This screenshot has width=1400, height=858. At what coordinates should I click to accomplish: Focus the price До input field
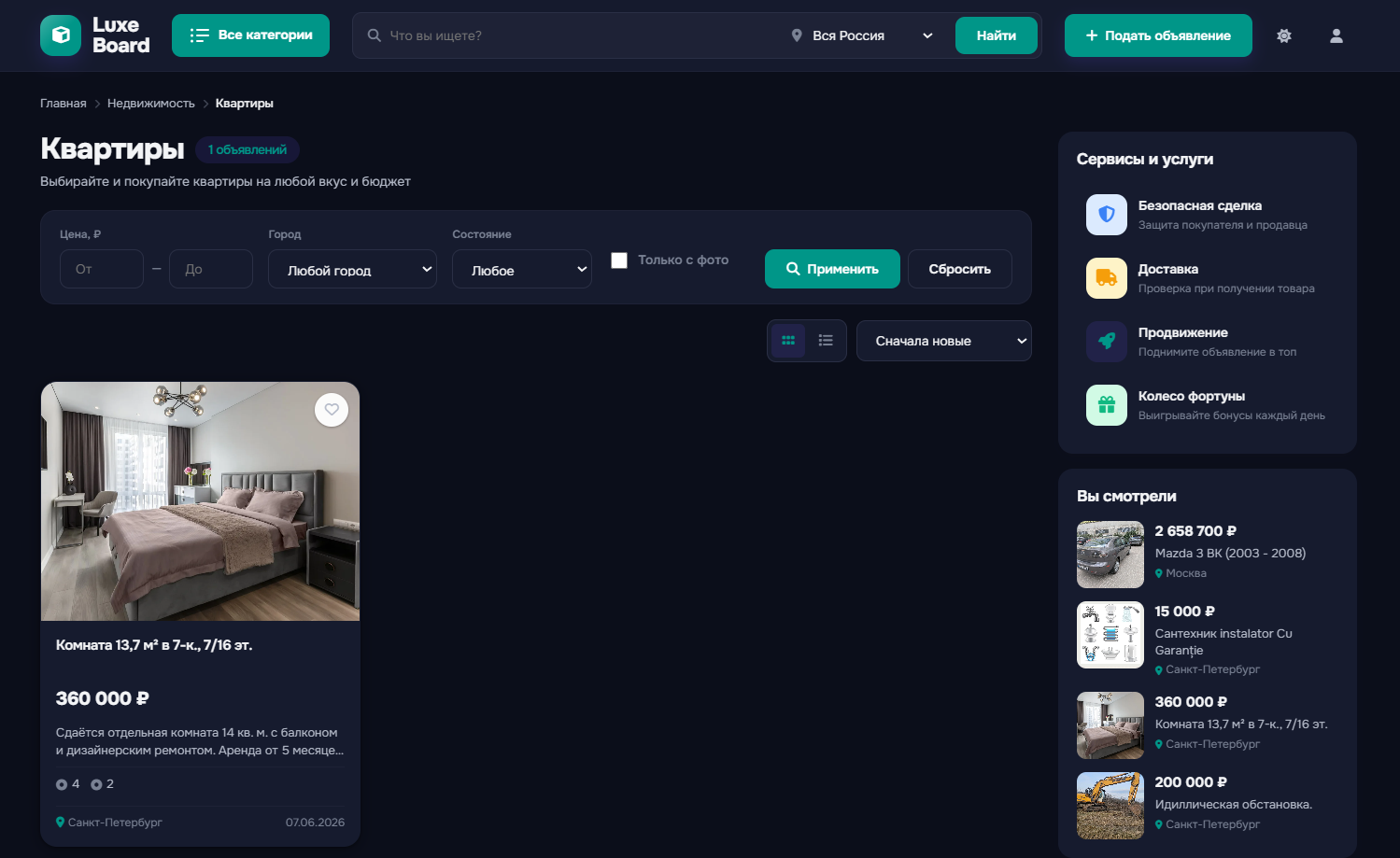(211, 269)
